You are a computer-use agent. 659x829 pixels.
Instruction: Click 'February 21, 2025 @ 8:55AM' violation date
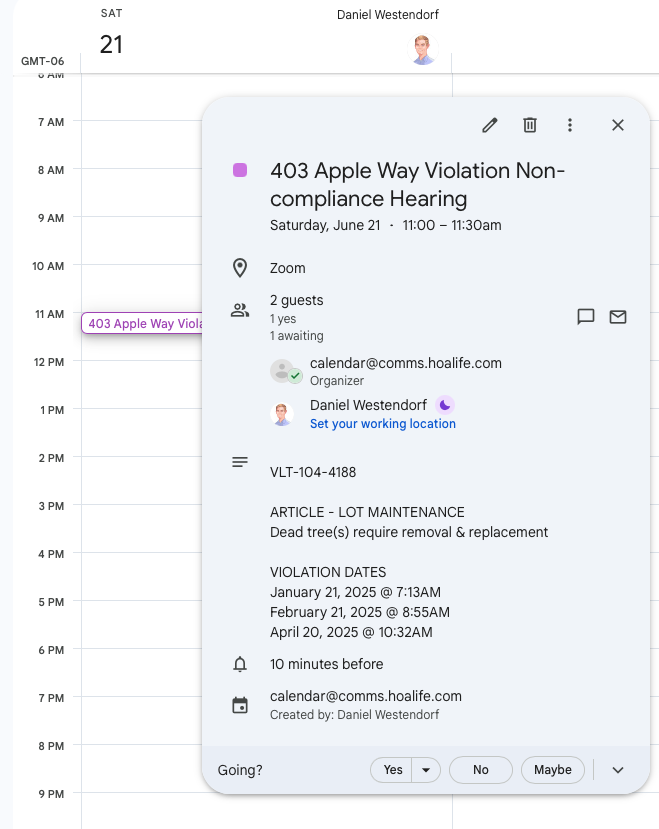click(360, 612)
